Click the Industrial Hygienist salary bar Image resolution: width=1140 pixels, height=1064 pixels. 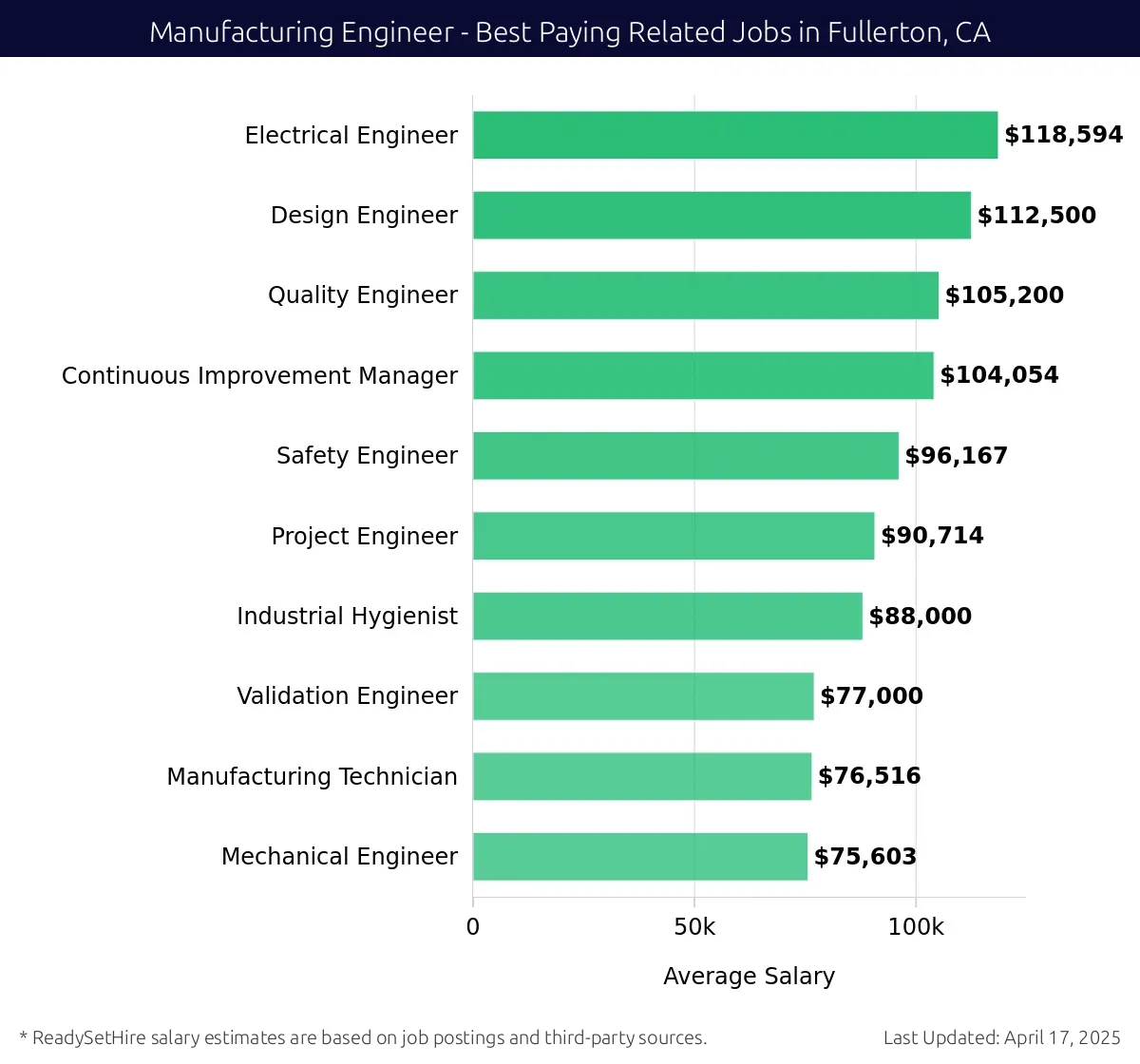point(668,616)
